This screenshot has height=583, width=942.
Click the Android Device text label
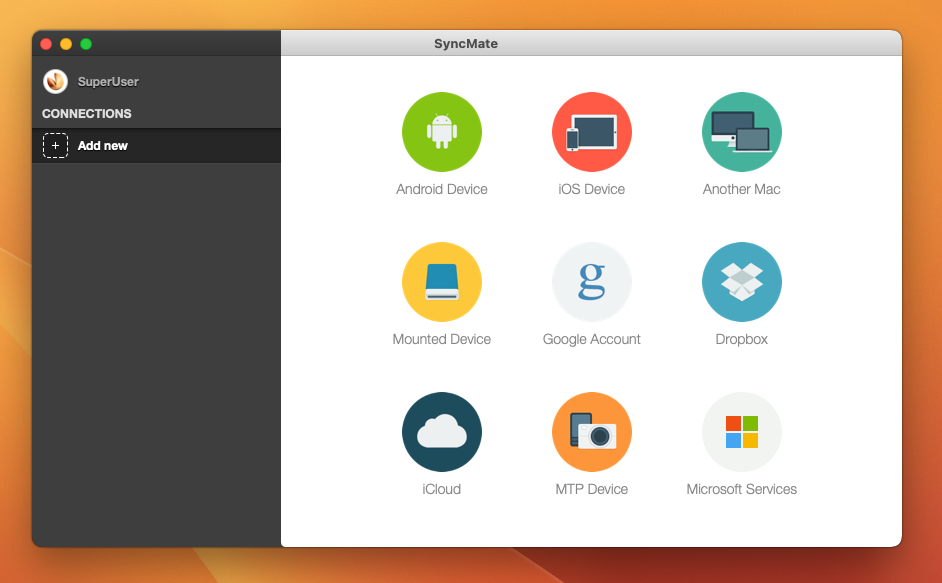[x=441, y=190]
